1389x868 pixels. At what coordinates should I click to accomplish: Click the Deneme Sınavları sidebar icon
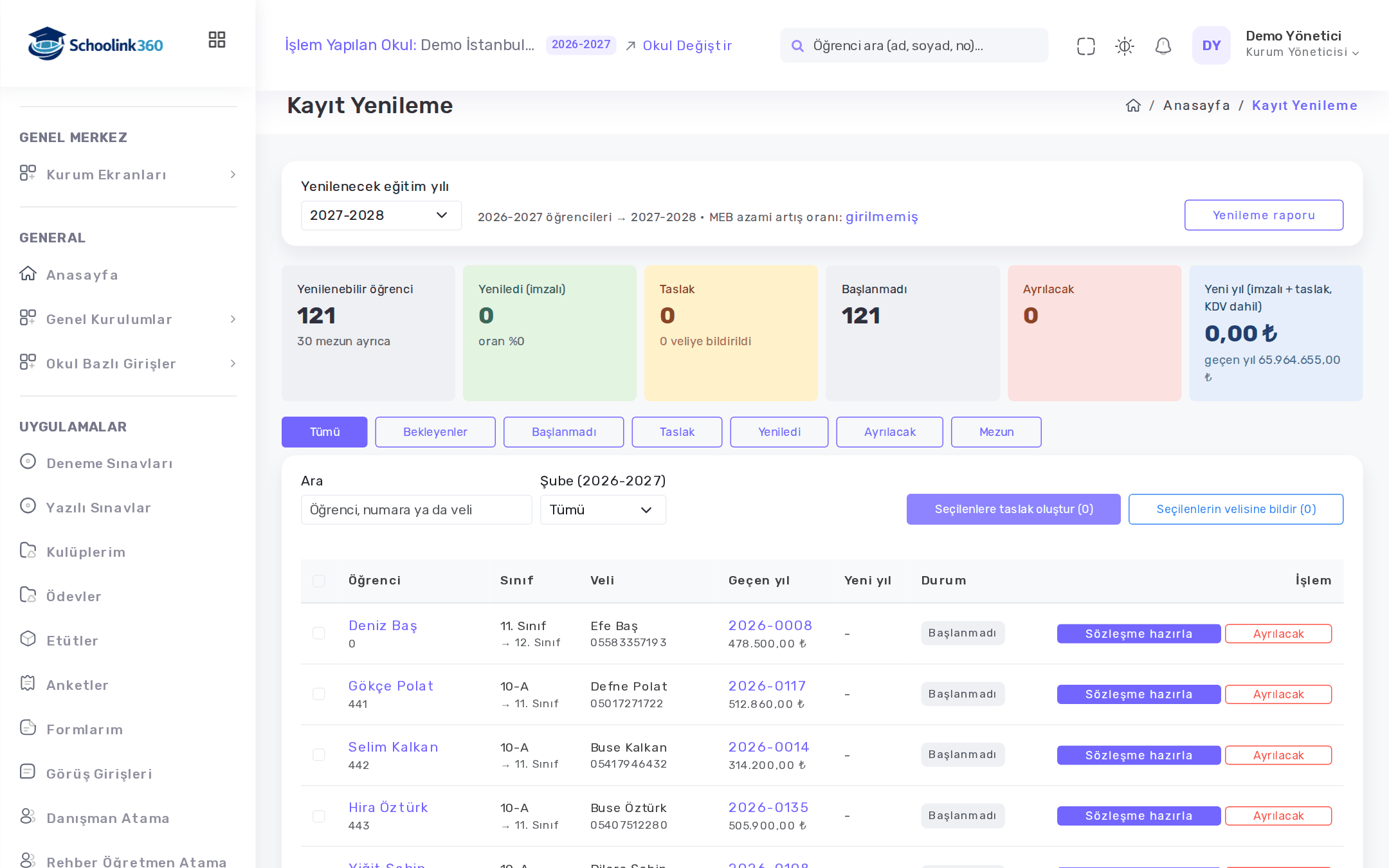[28, 462]
